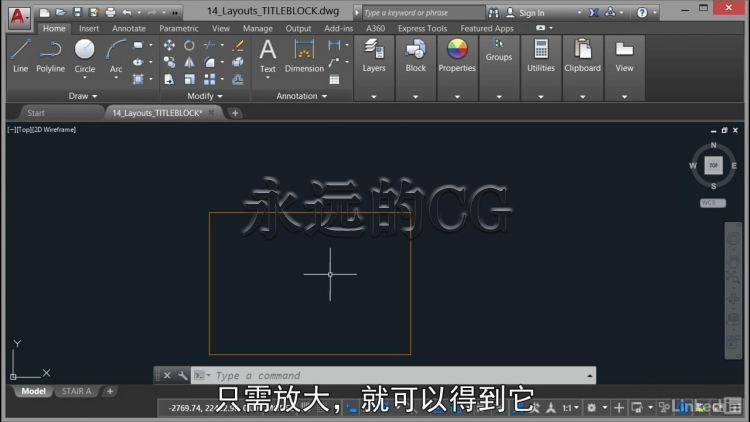Click the customization wrench in command line
This screenshot has width=750, height=422.
point(182,376)
